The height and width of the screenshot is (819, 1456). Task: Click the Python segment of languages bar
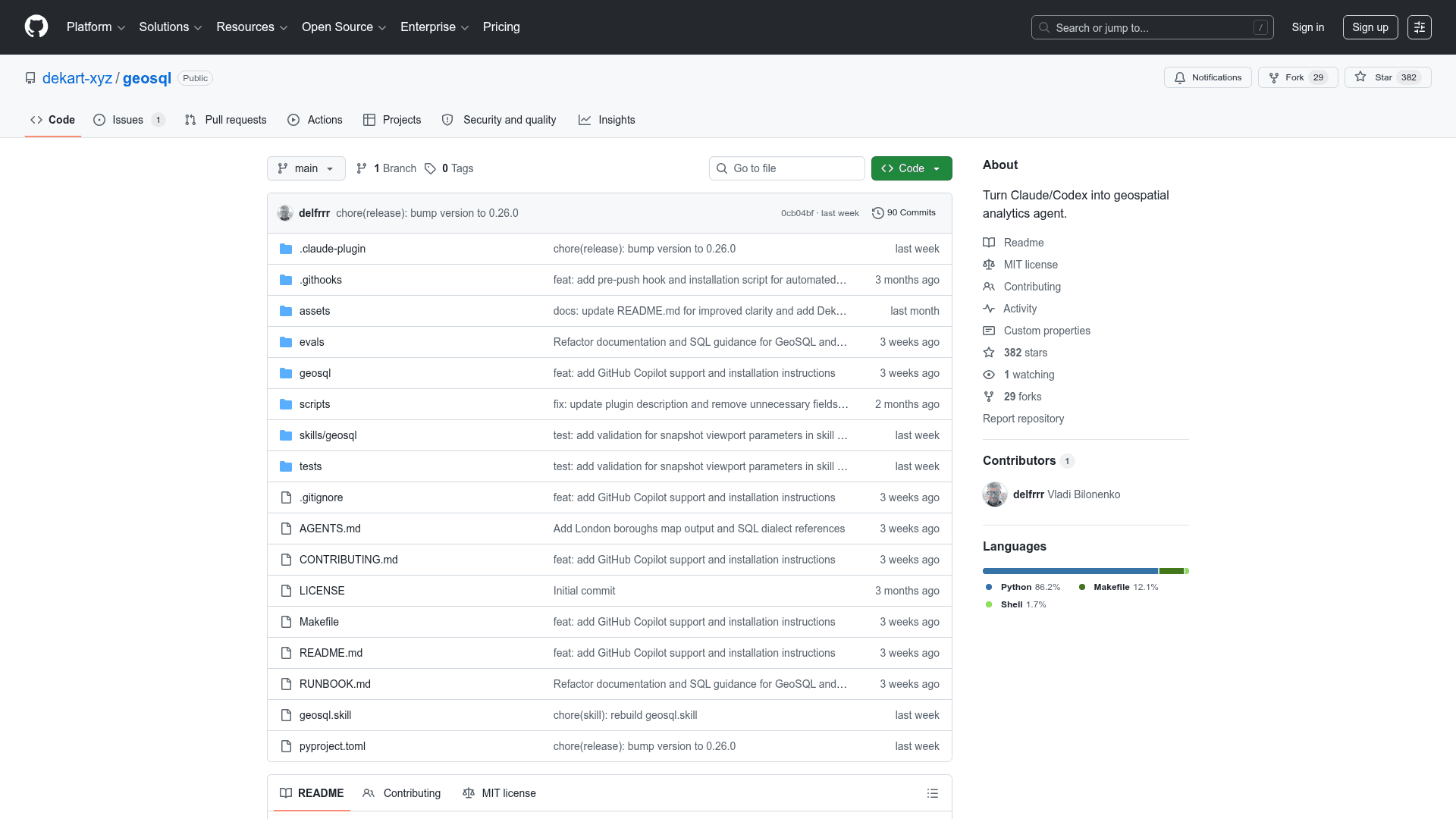(1070, 571)
